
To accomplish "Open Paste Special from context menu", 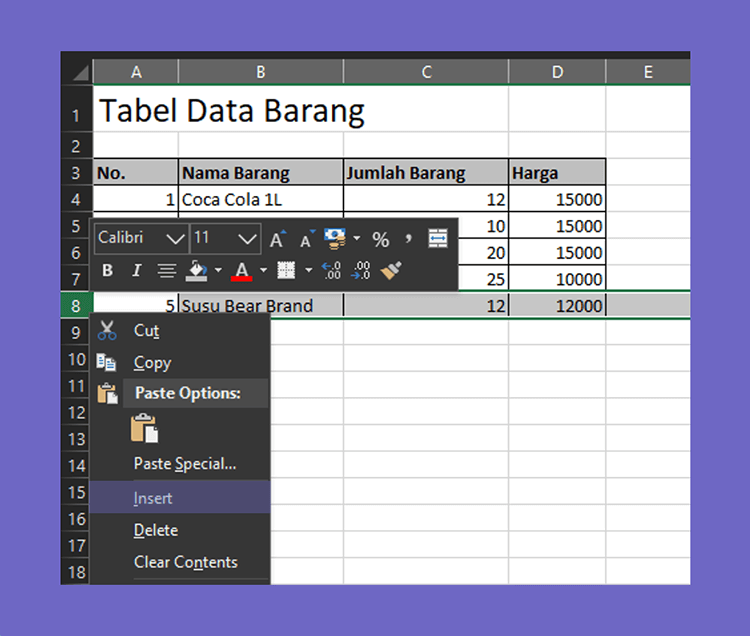I will click(180, 463).
